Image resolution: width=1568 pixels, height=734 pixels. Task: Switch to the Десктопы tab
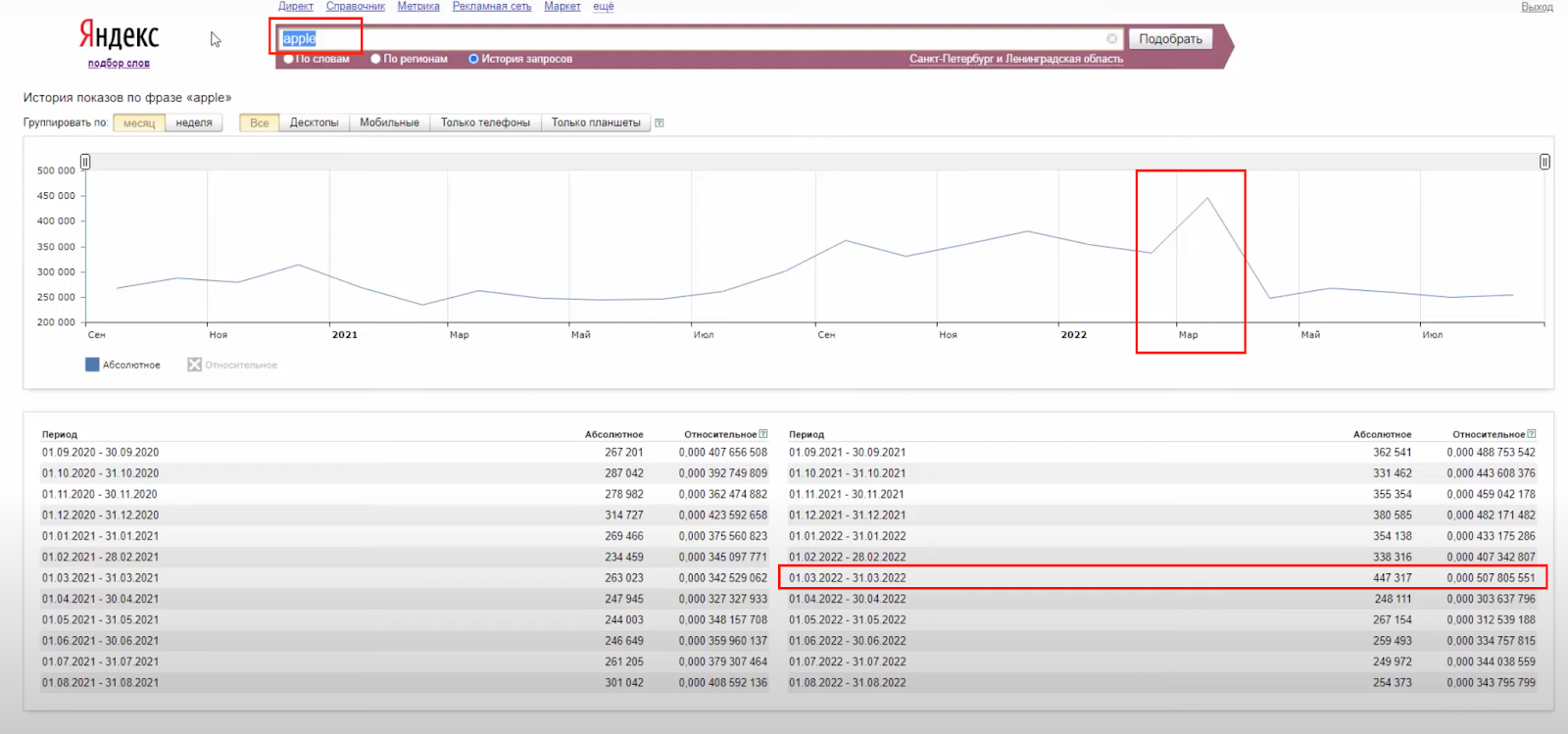coord(314,122)
